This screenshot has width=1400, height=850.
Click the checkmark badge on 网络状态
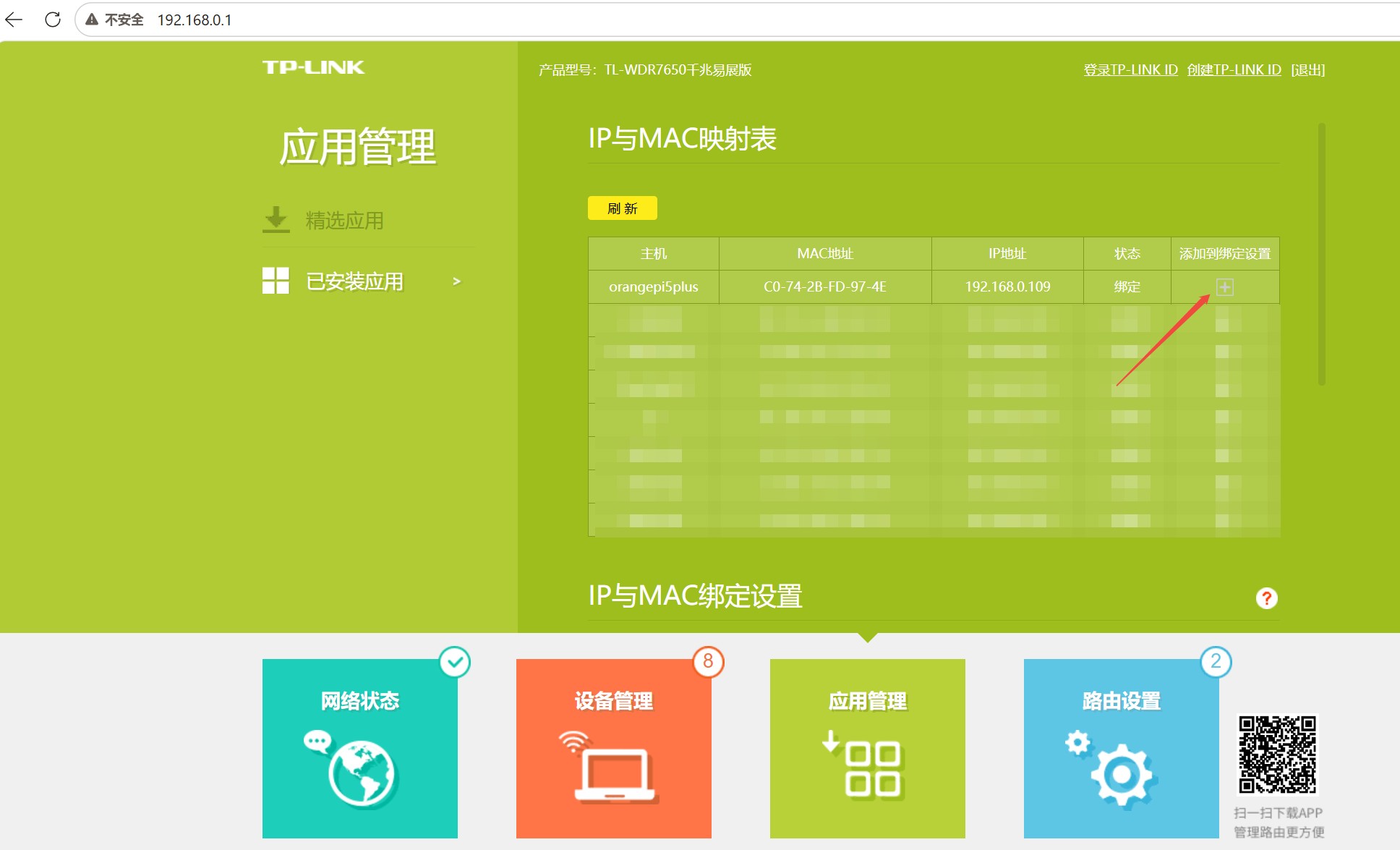click(x=455, y=662)
